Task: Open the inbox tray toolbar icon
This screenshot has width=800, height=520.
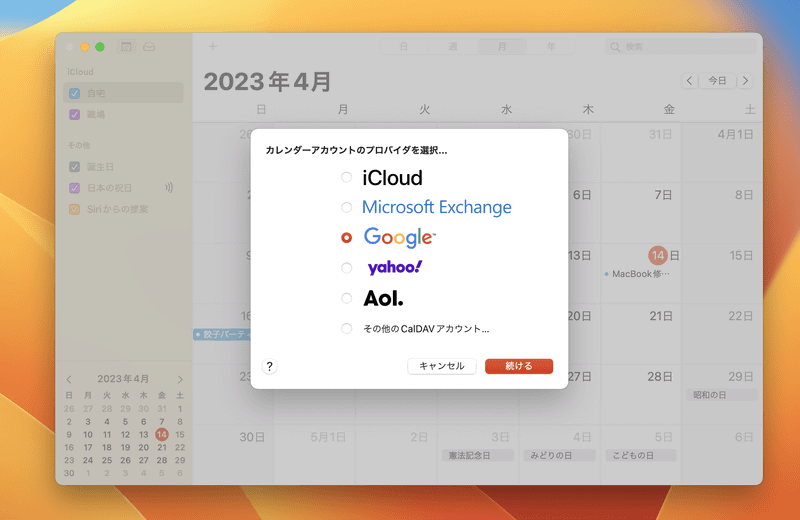Action: point(149,47)
